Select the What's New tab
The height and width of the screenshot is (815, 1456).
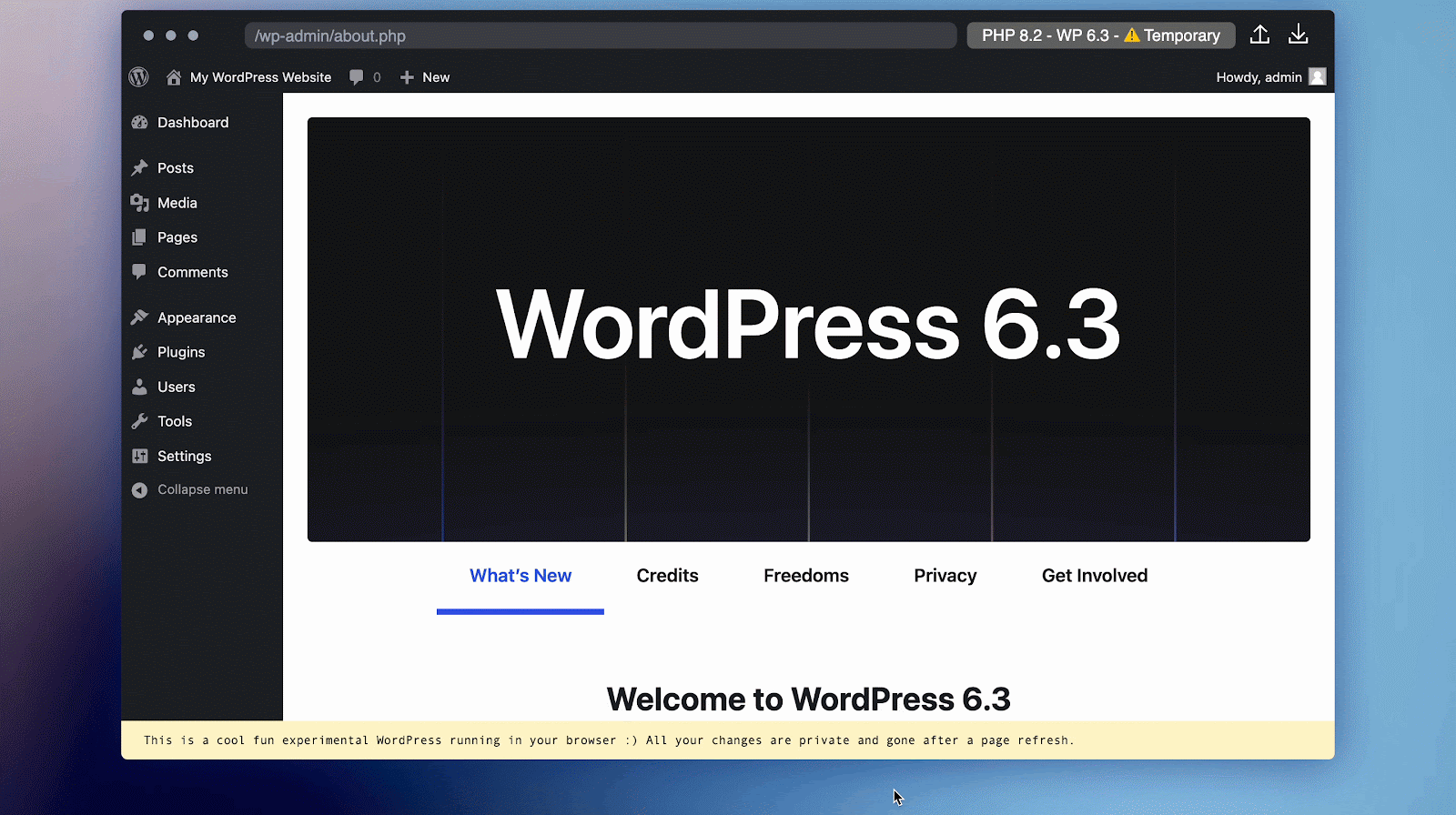[x=521, y=576]
